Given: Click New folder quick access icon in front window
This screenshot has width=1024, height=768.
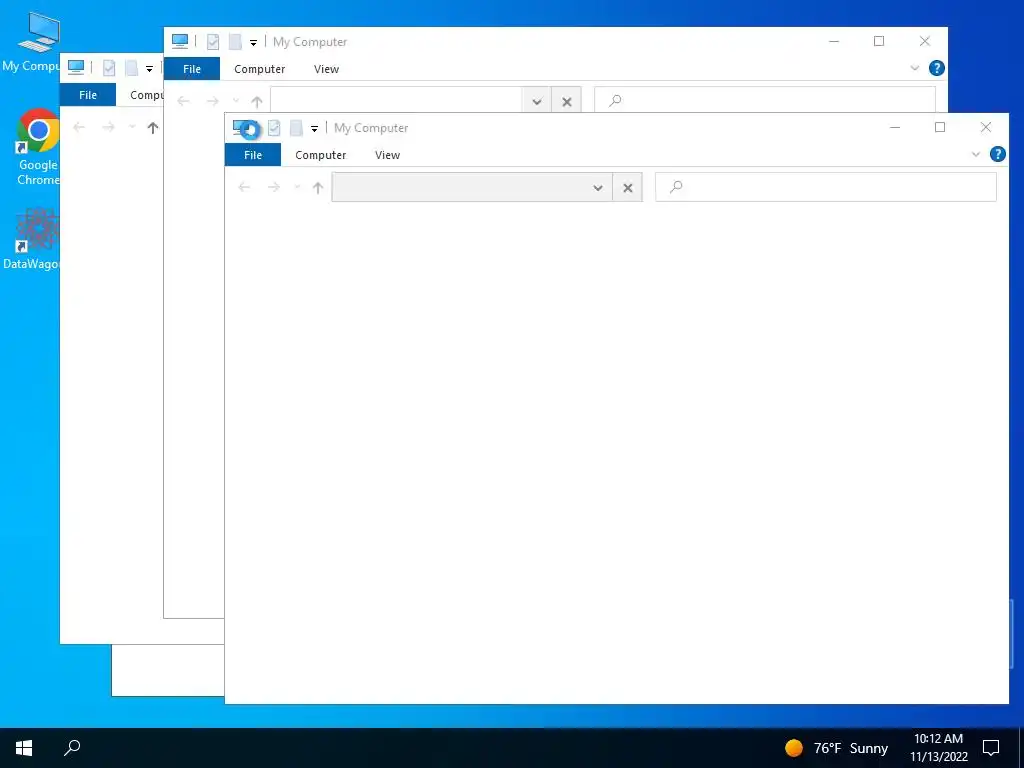Looking at the screenshot, I should click(296, 128).
